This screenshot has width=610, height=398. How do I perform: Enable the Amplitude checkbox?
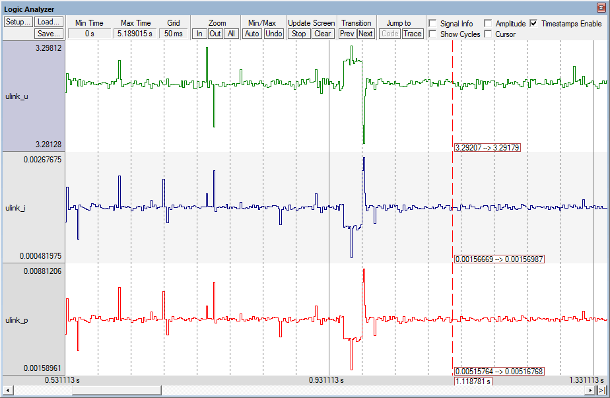(488, 23)
